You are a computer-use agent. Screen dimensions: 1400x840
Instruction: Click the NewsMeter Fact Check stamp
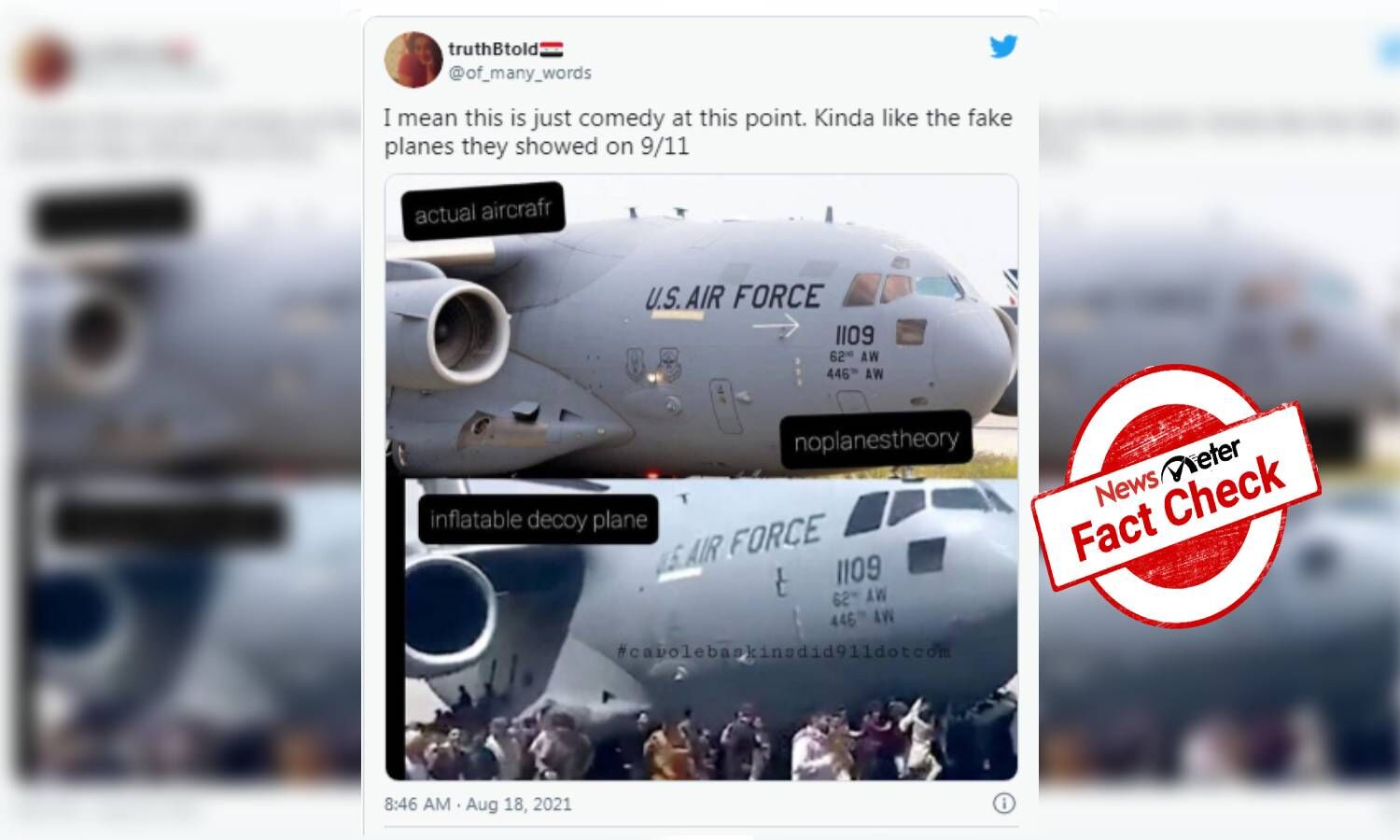tap(1176, 496)
